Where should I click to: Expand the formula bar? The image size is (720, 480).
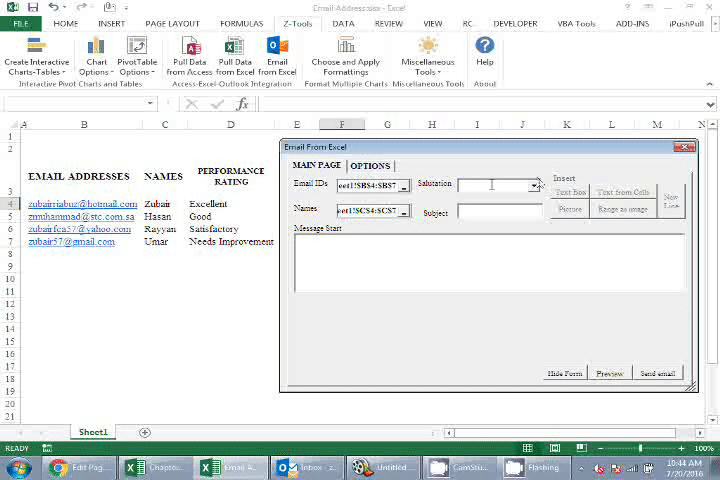click(710, 104)
